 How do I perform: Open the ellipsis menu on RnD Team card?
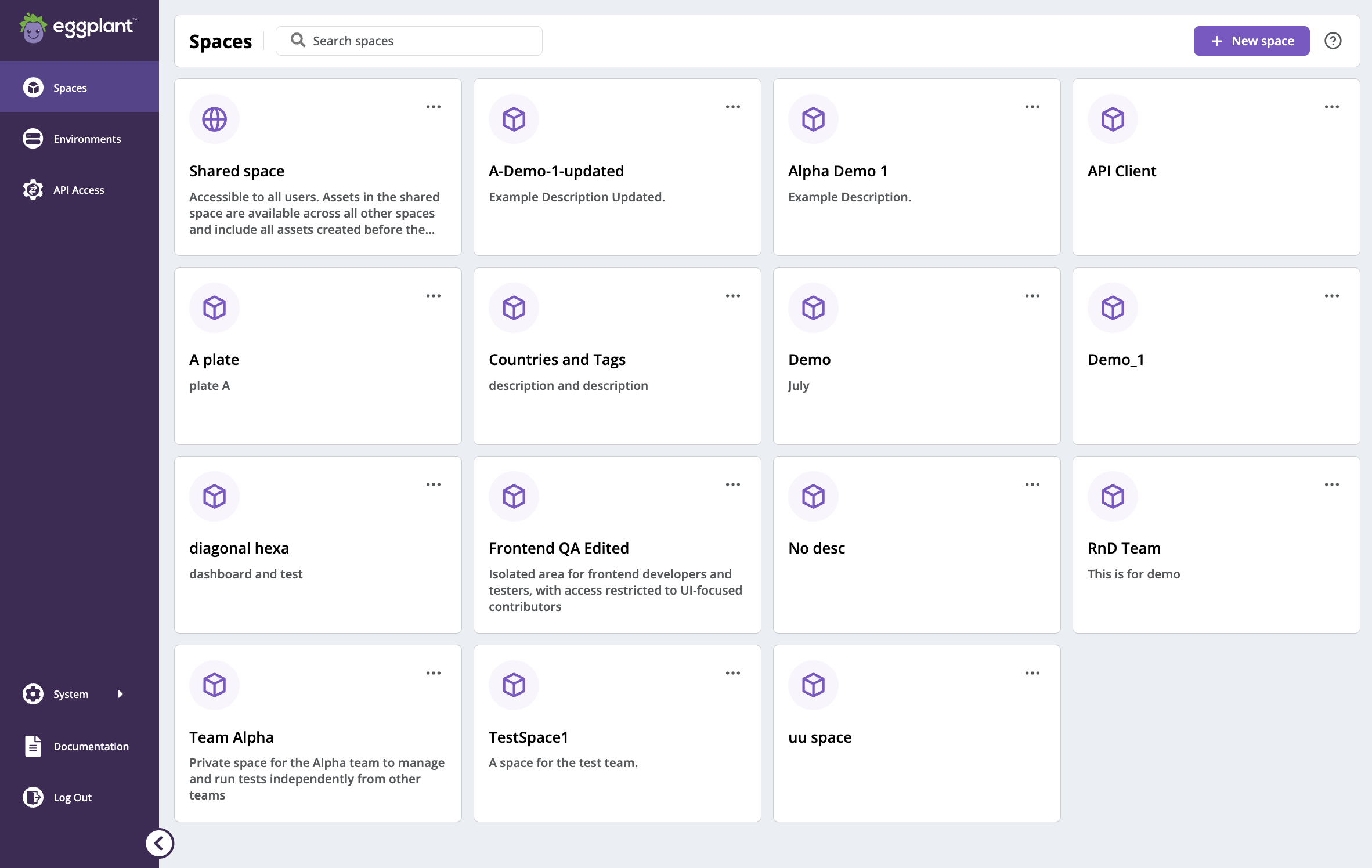[x=1332, y=484]
